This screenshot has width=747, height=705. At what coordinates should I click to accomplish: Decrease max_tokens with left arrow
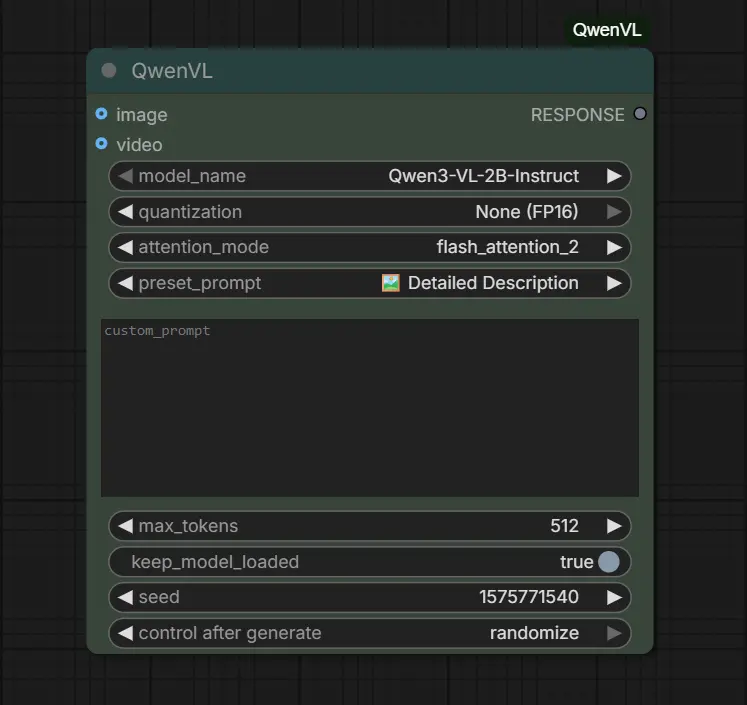coord(125,526)
